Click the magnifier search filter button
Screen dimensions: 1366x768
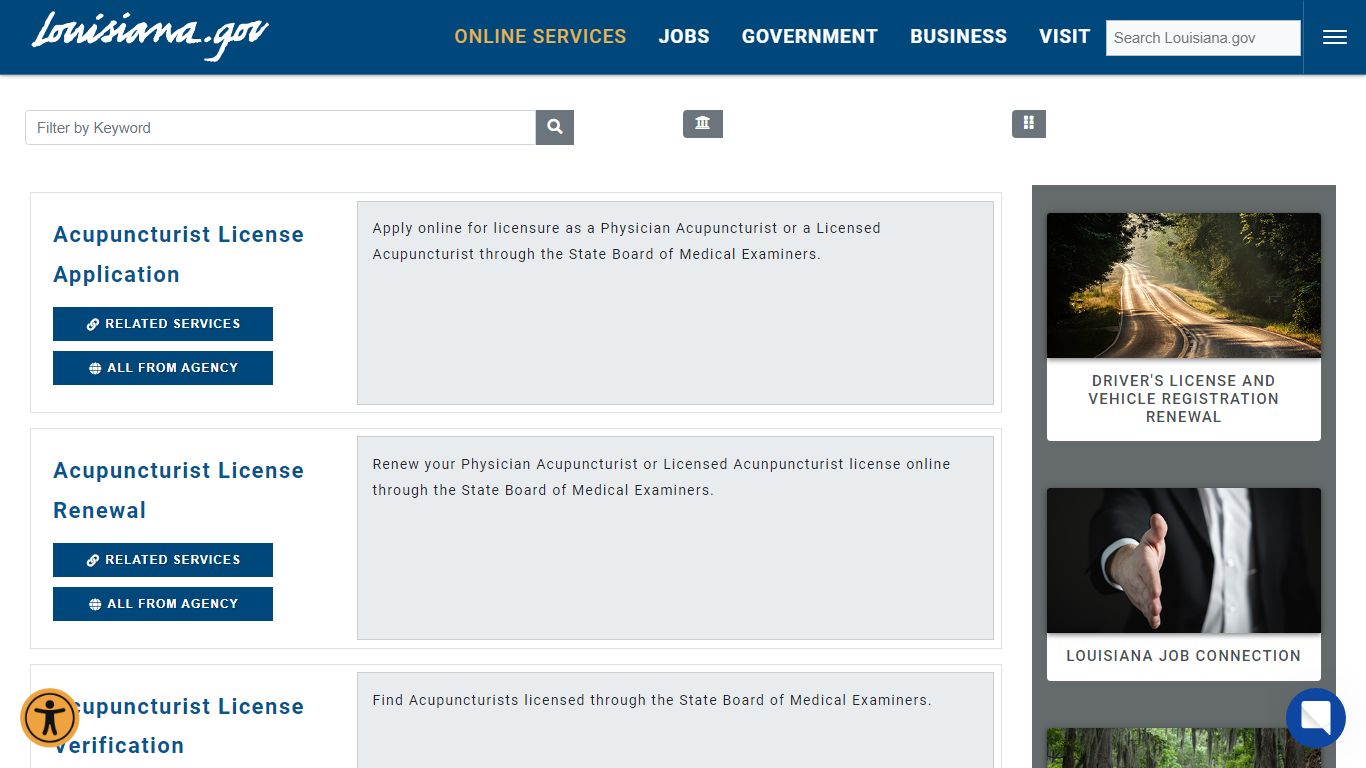click(555, 128)
